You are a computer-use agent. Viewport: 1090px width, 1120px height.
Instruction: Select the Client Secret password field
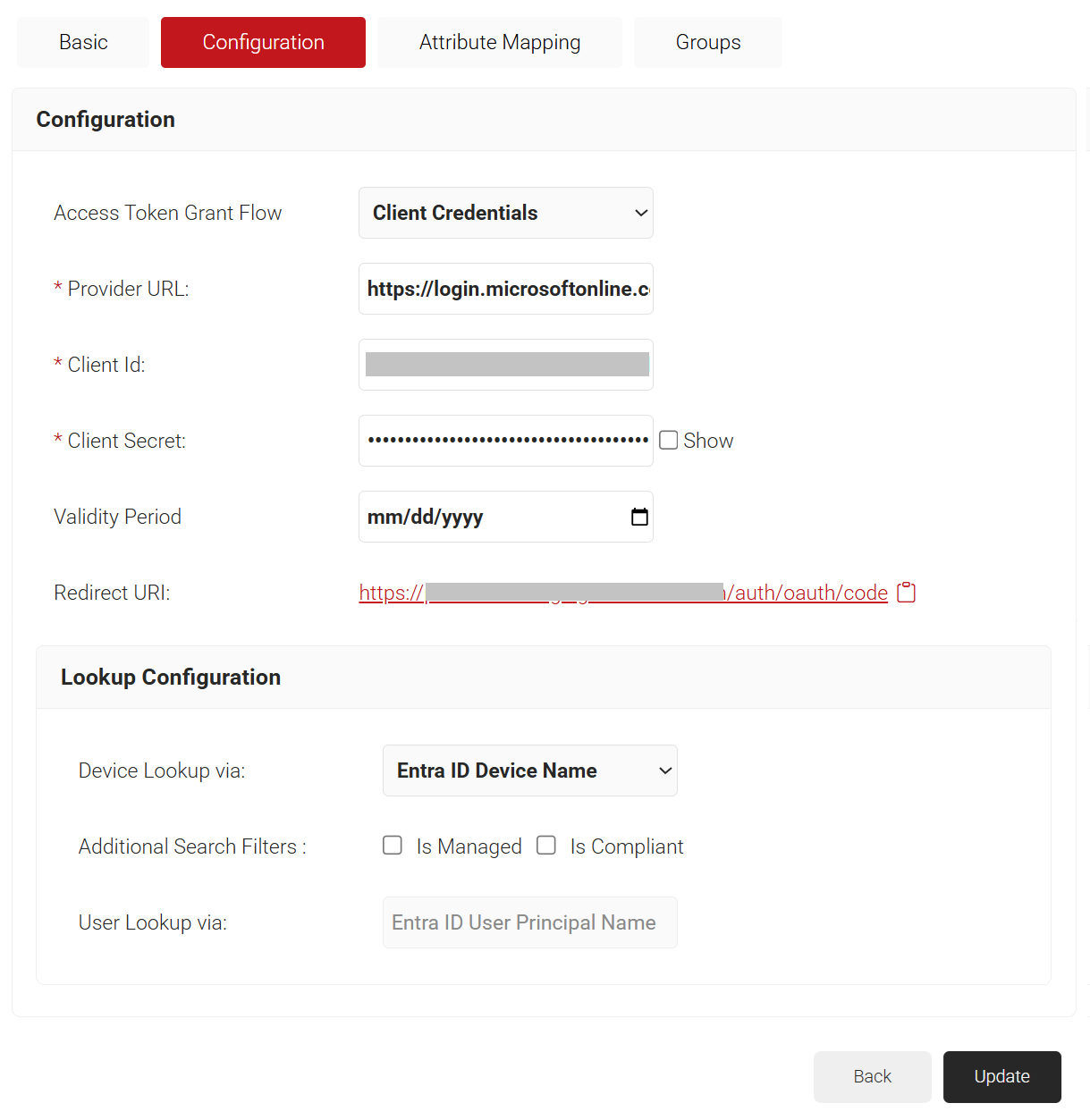pos(505,441)
